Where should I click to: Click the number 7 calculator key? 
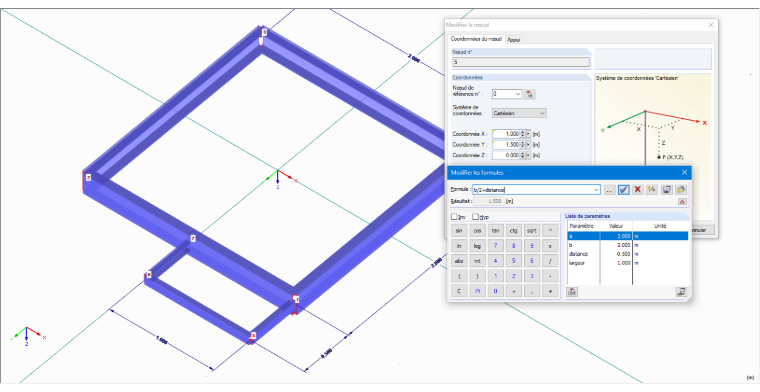point(495,246)
